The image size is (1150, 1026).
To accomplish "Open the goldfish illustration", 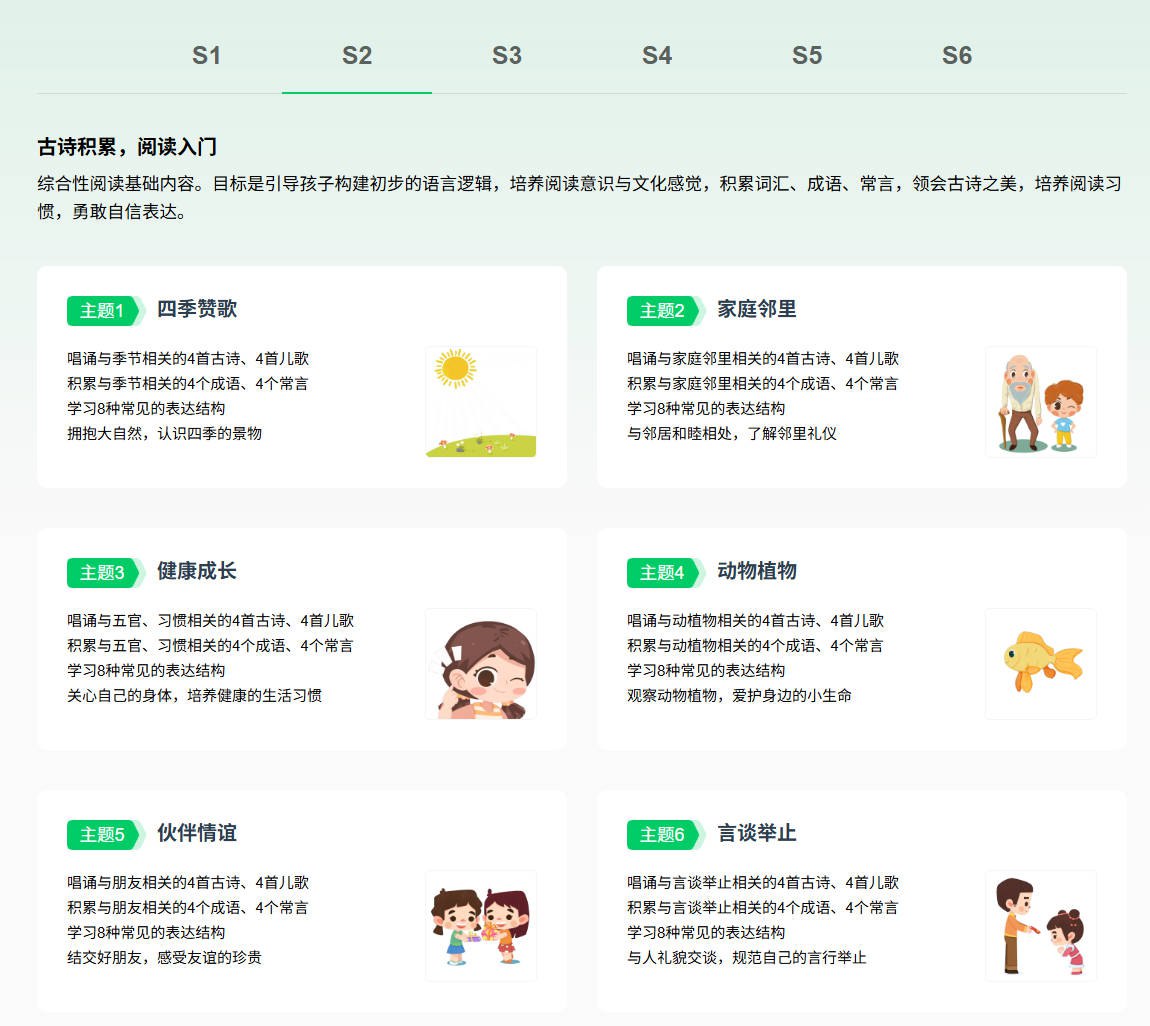I will click(1041, 664).
